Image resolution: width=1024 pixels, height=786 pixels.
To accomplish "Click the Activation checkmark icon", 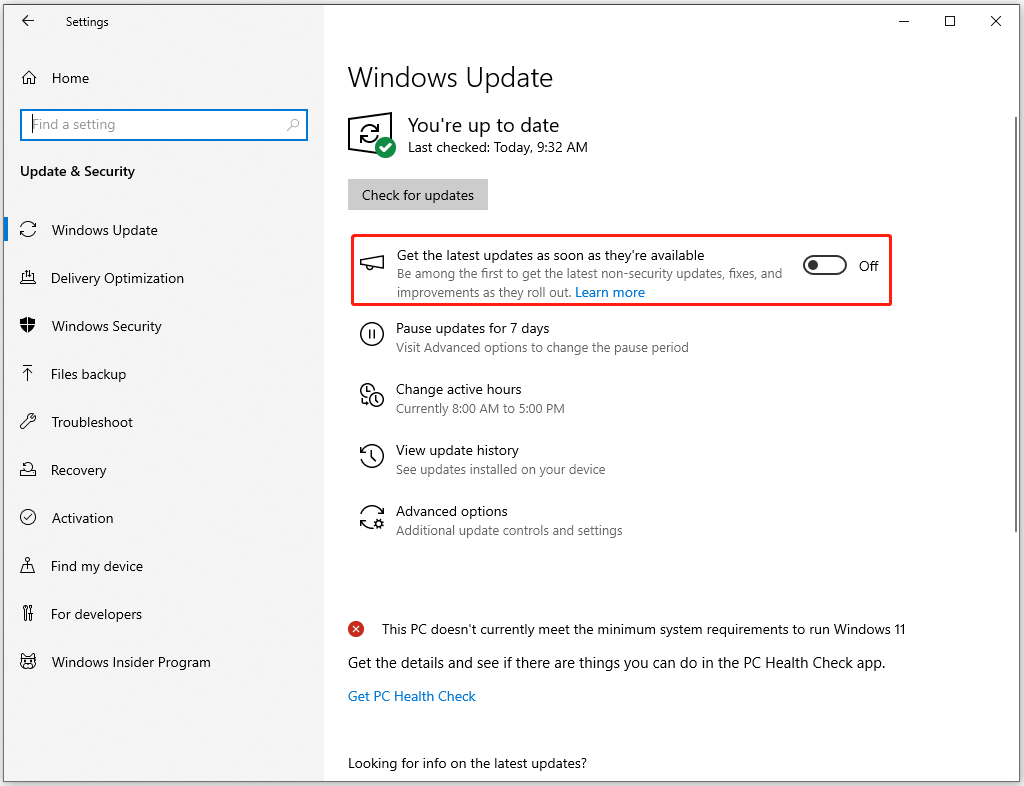I will tap(28, 518).
